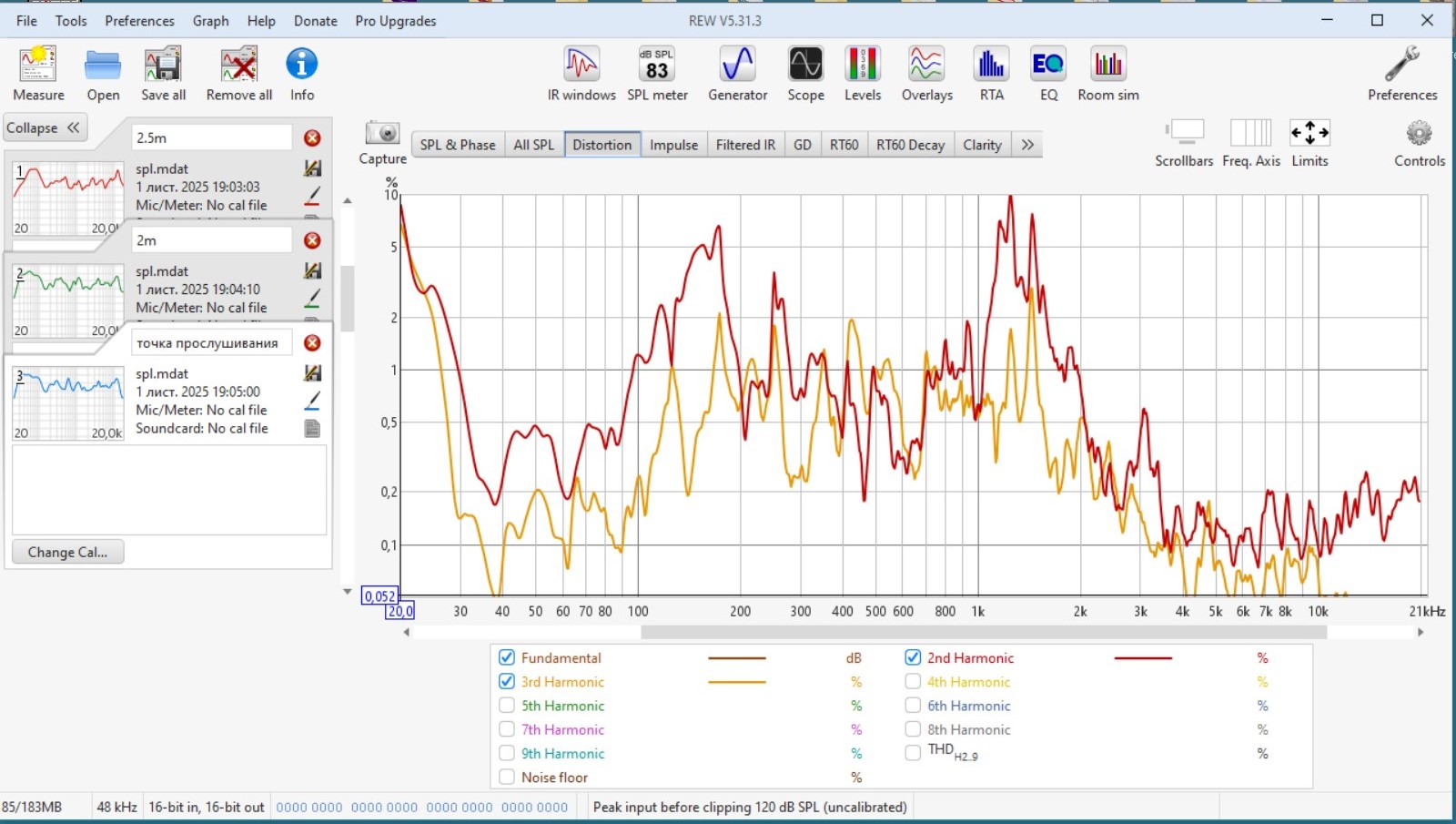Open notes icon for measurement 3

tap(312, 428)
